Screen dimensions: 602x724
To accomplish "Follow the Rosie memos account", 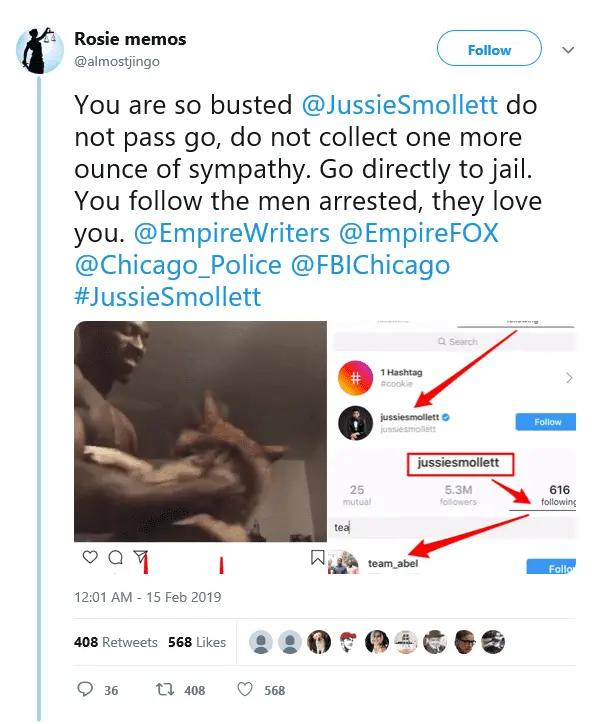I will pos(489,48).
